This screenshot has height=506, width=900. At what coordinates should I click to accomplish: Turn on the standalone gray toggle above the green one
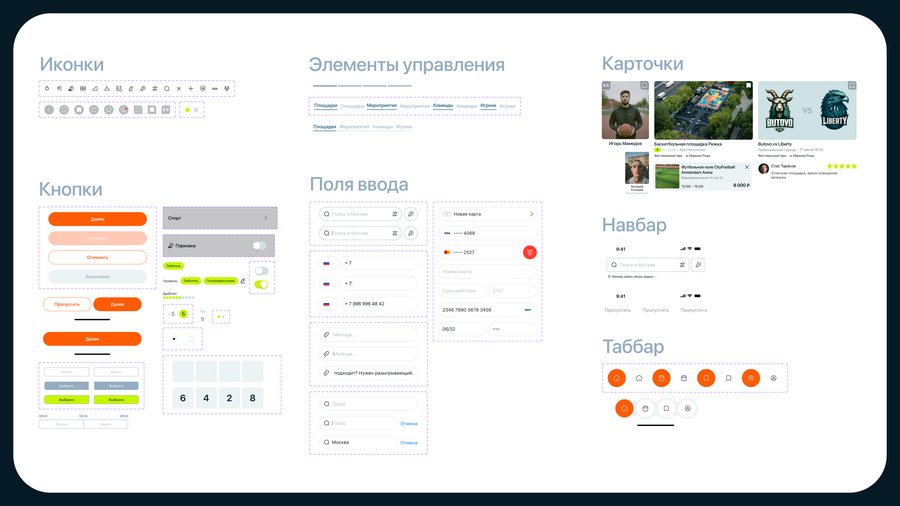coord(261,271)
